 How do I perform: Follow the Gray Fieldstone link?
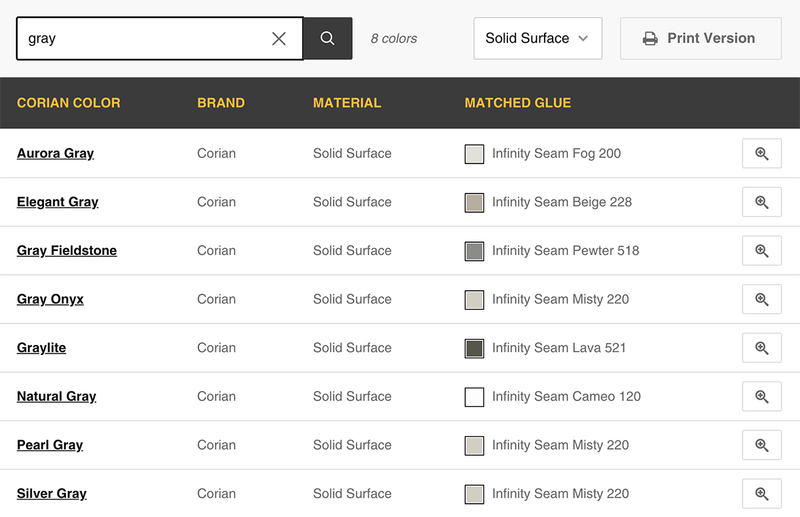pyautogui.click(x=67, y=250)
